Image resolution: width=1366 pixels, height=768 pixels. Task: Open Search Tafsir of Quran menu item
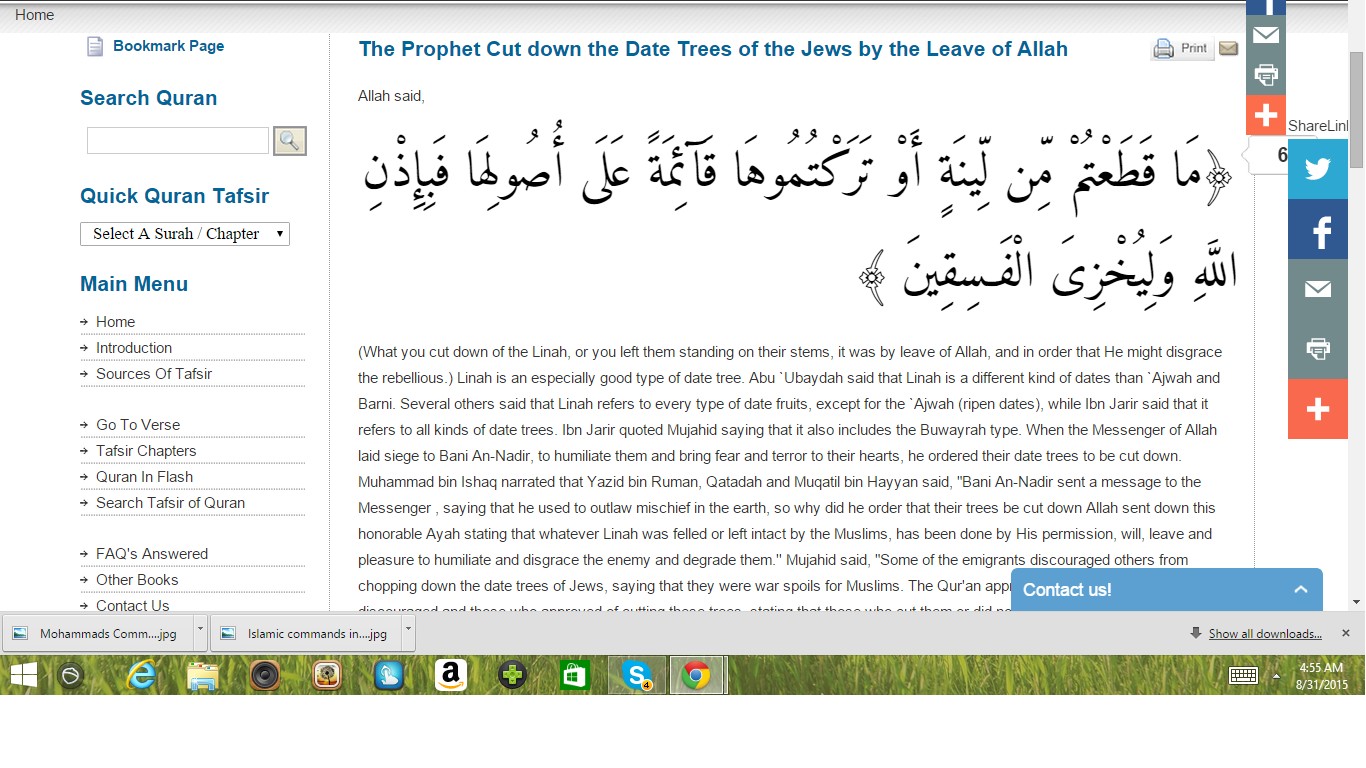170,503
